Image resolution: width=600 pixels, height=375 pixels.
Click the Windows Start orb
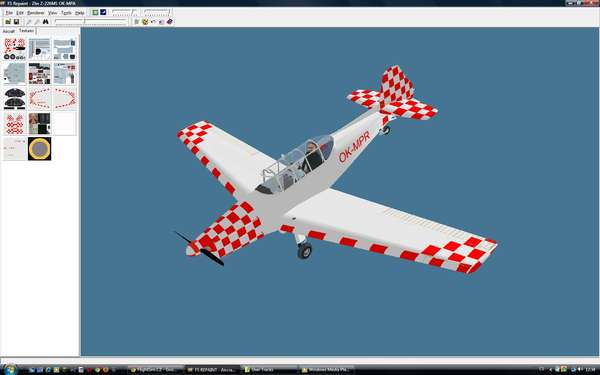pos(10,369)
